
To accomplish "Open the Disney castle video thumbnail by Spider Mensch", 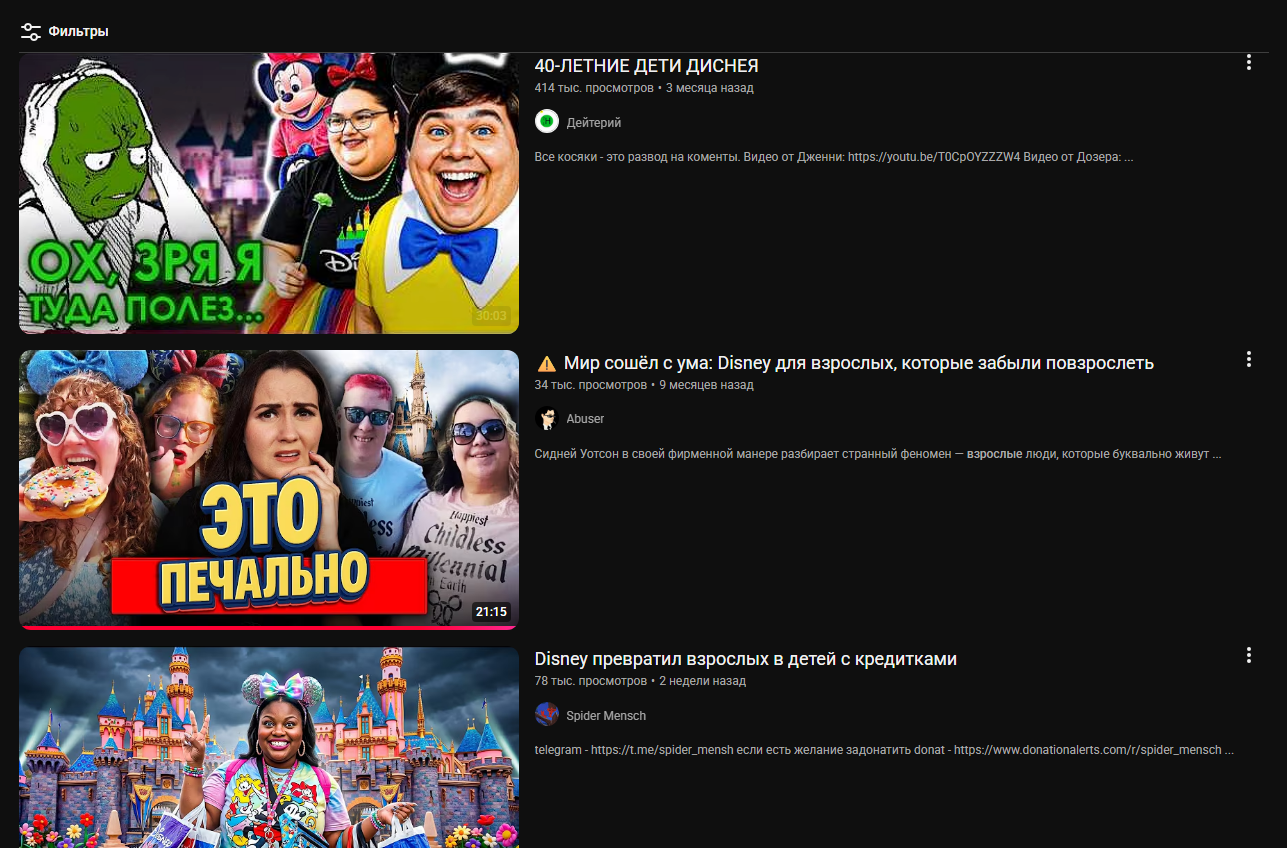I will pos(269,747).
